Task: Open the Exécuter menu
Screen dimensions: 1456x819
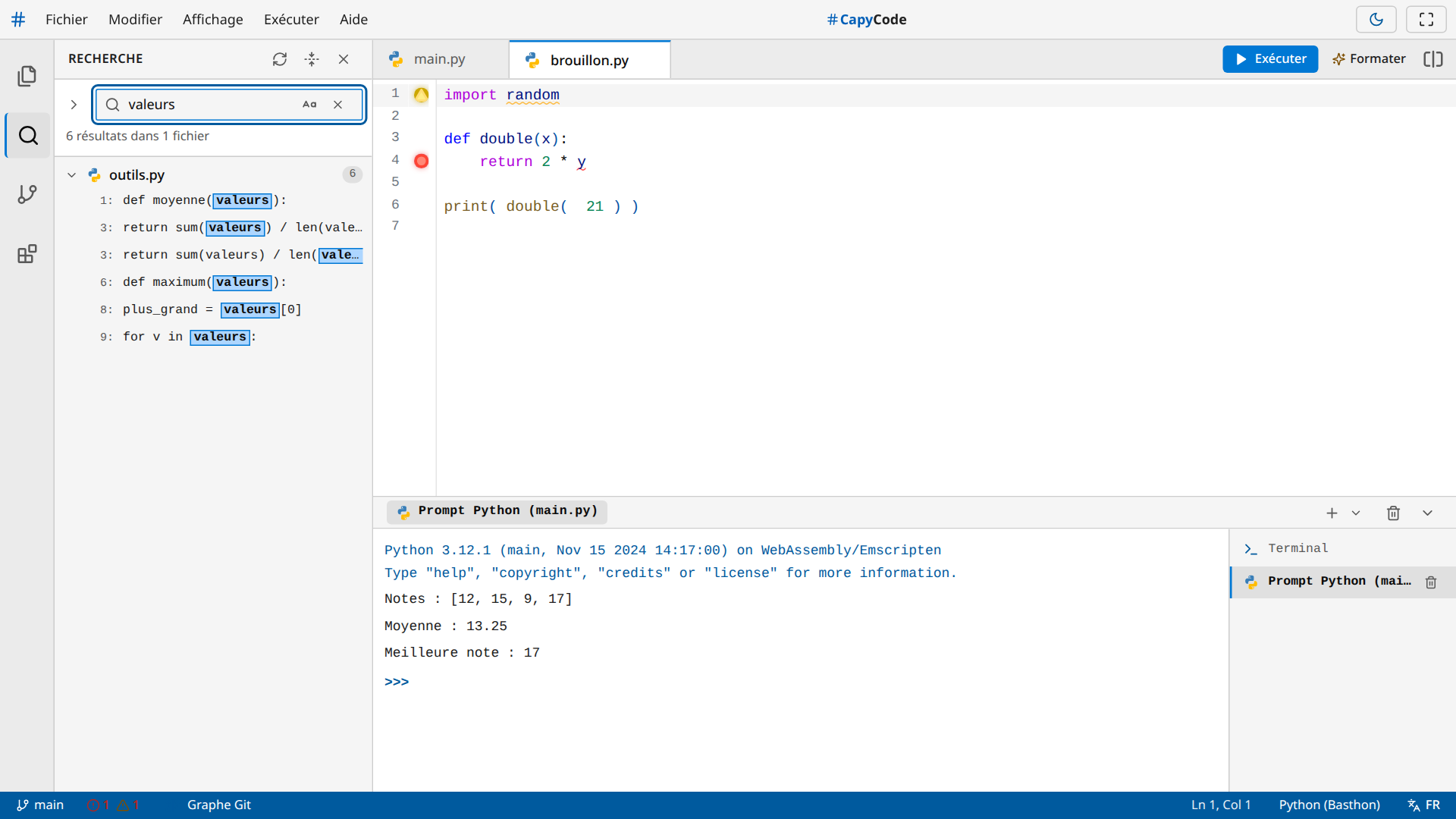Action: tap(291, 20)
